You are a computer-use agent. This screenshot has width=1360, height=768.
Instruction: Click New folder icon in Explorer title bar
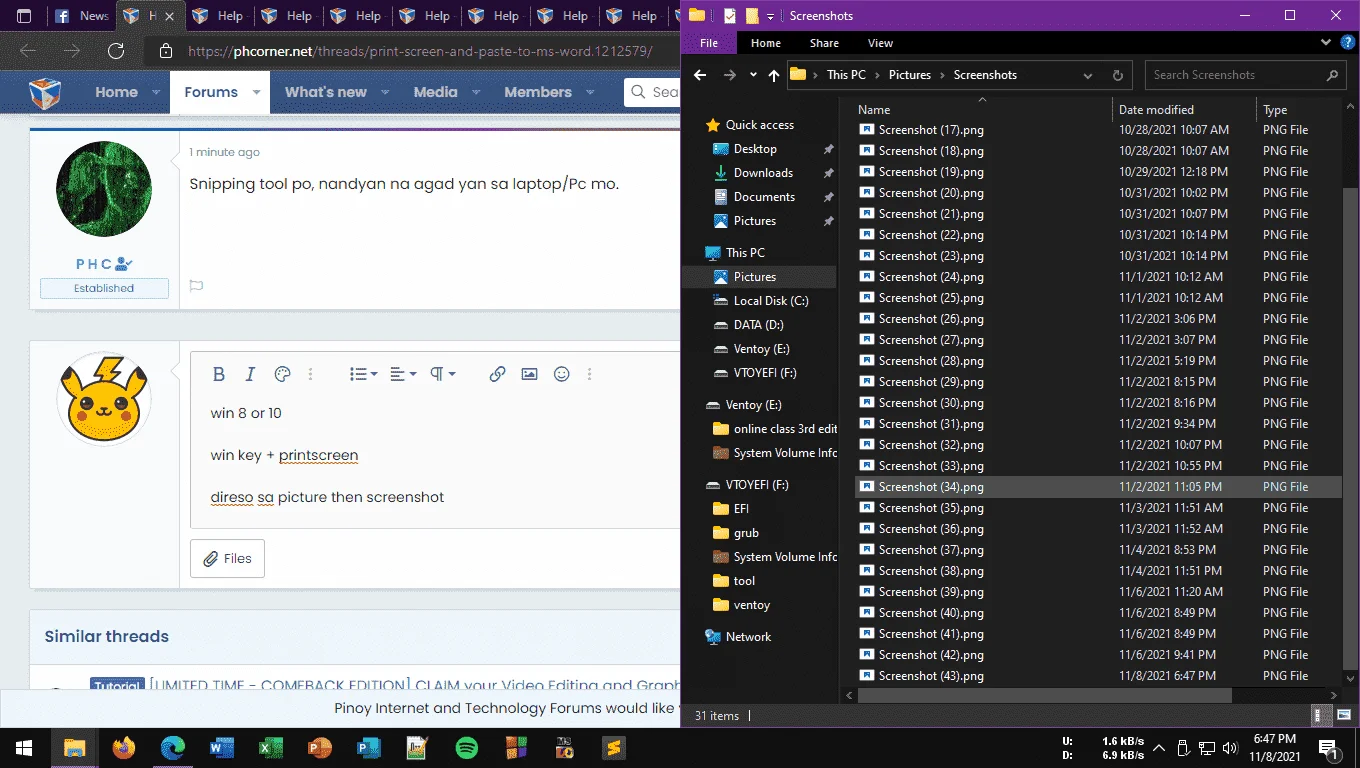[x=752, y=16]
